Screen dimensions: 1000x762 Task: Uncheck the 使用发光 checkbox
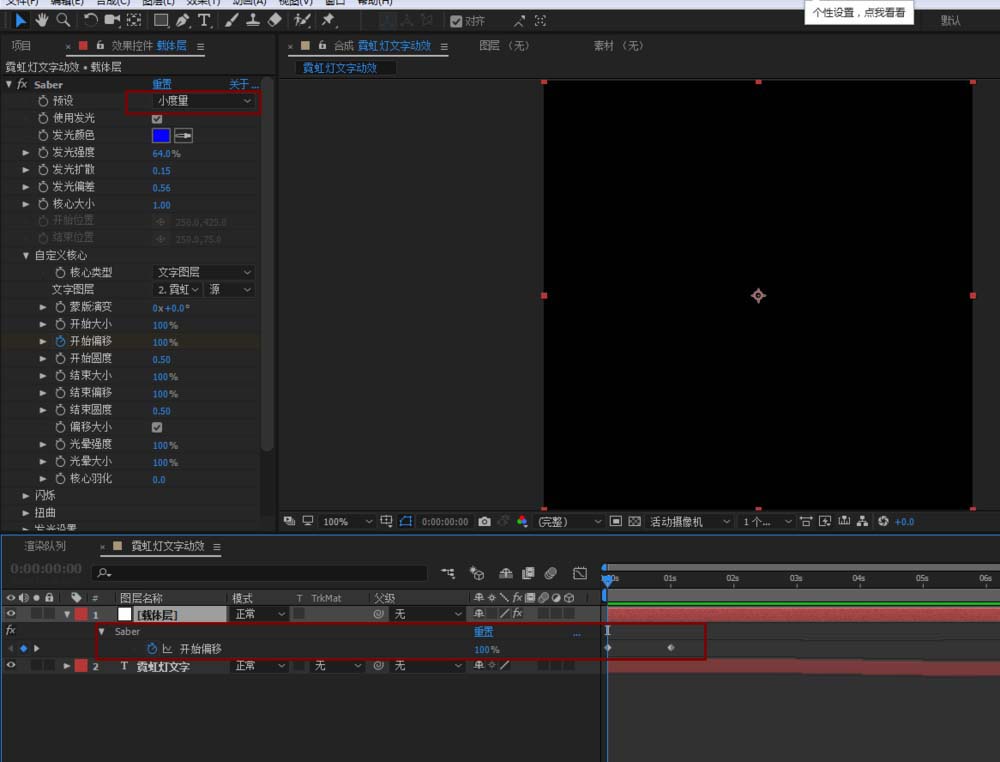tap(157, 118)
